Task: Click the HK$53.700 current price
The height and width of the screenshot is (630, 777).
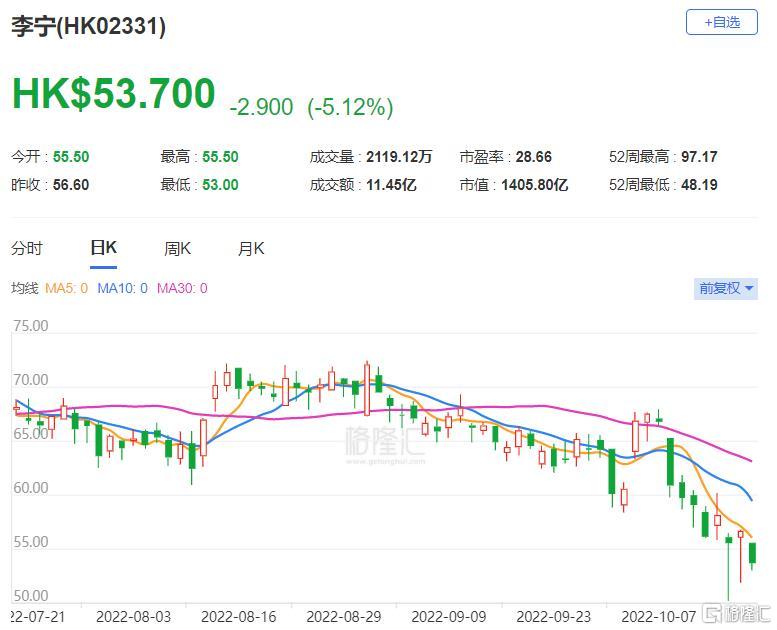Action: pos(113,94)
